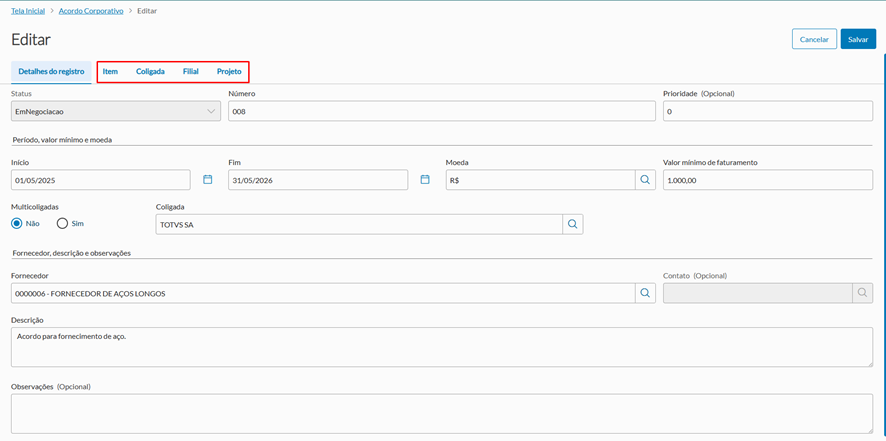Open the Início date calendar picker
Screen dimensions: 886x441
pyautogui.click(x=208, y=180)
